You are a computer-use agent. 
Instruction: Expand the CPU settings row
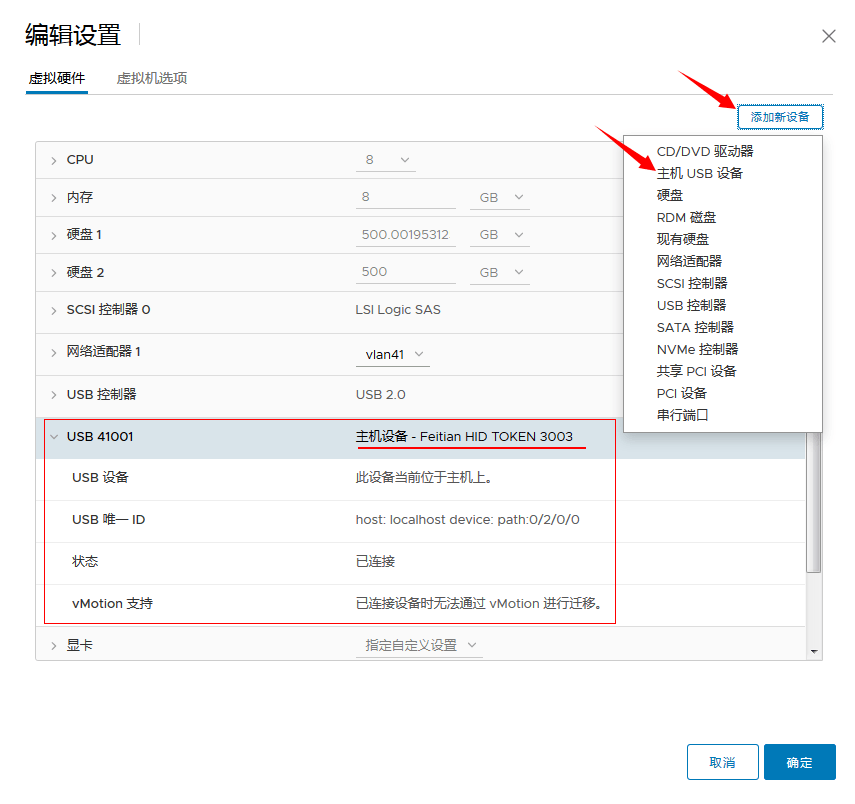(x=53, y=159)
